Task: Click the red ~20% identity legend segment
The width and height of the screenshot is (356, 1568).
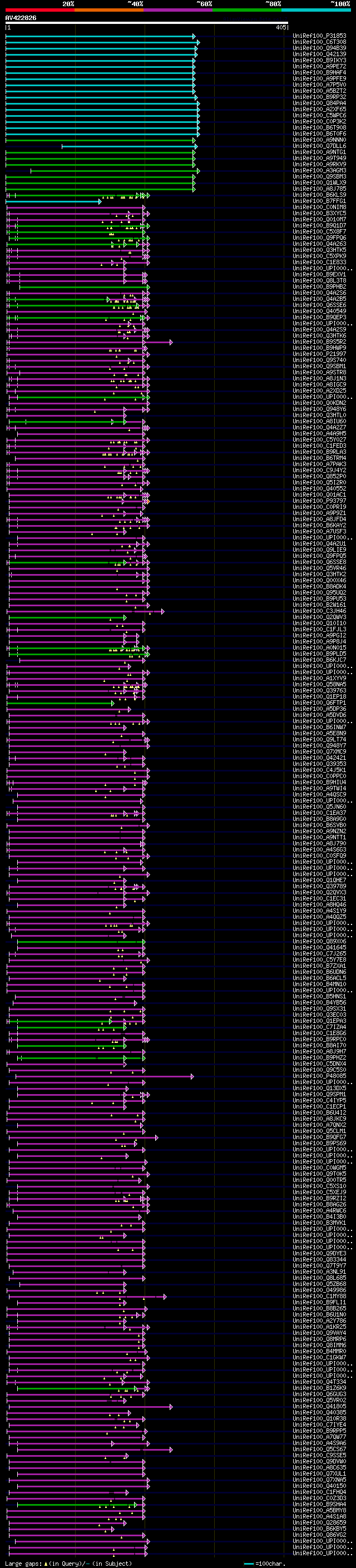Action: (40, 10)
